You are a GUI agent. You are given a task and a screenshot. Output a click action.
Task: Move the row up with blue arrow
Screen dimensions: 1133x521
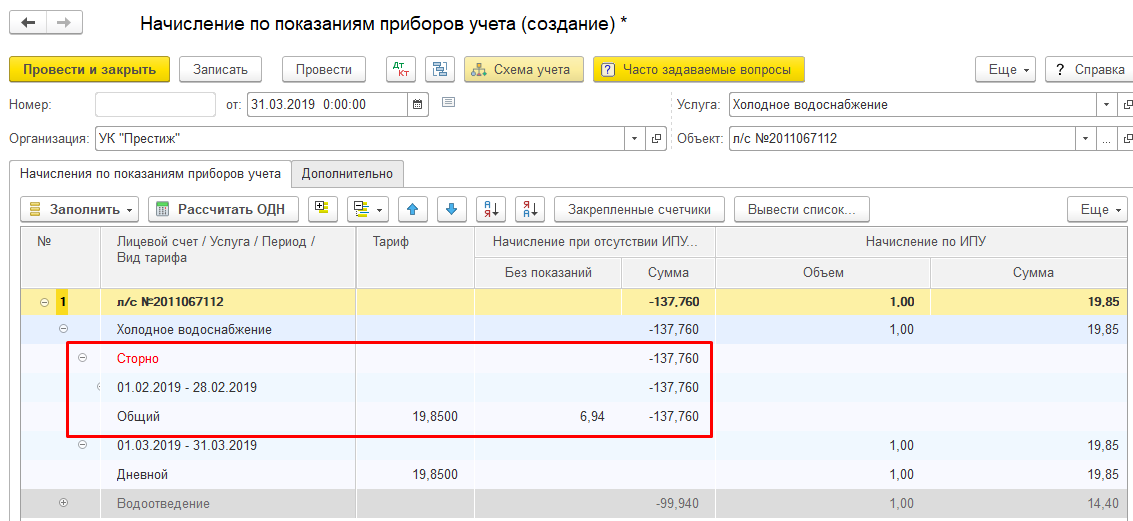pyautogui.click(x=412, y=209)
